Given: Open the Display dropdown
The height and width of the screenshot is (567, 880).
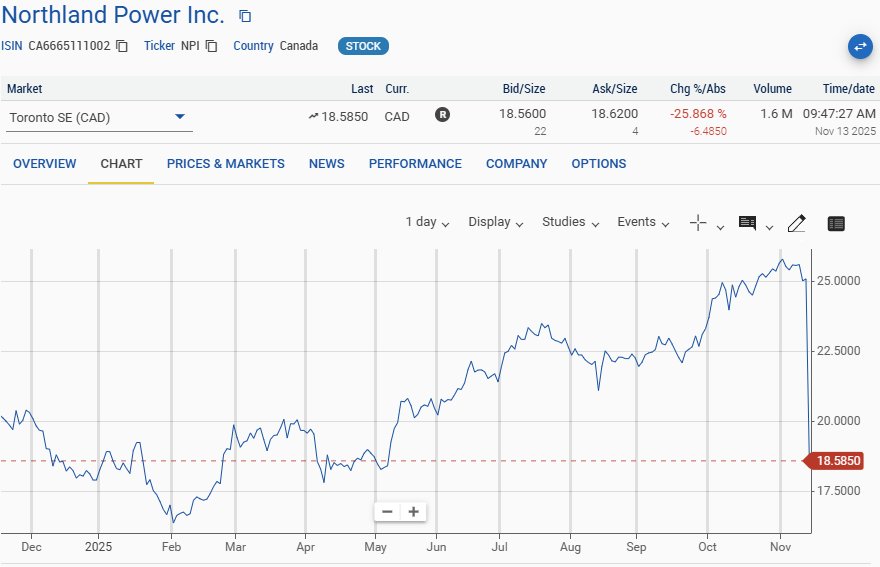Looking at the screenshot, I should (x=496, y=222).
